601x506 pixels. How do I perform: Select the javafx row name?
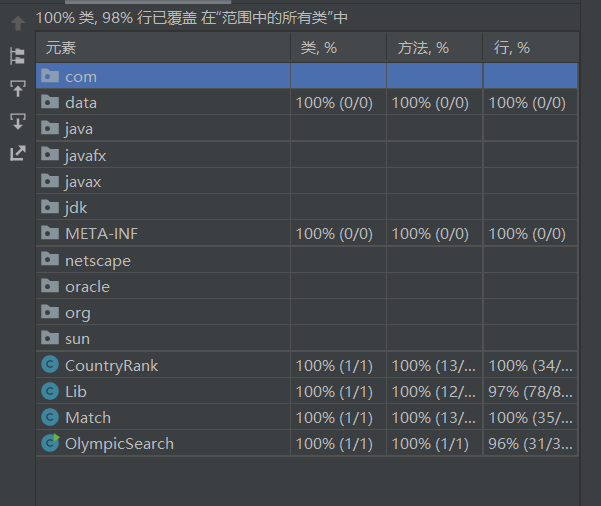[85, 156]
